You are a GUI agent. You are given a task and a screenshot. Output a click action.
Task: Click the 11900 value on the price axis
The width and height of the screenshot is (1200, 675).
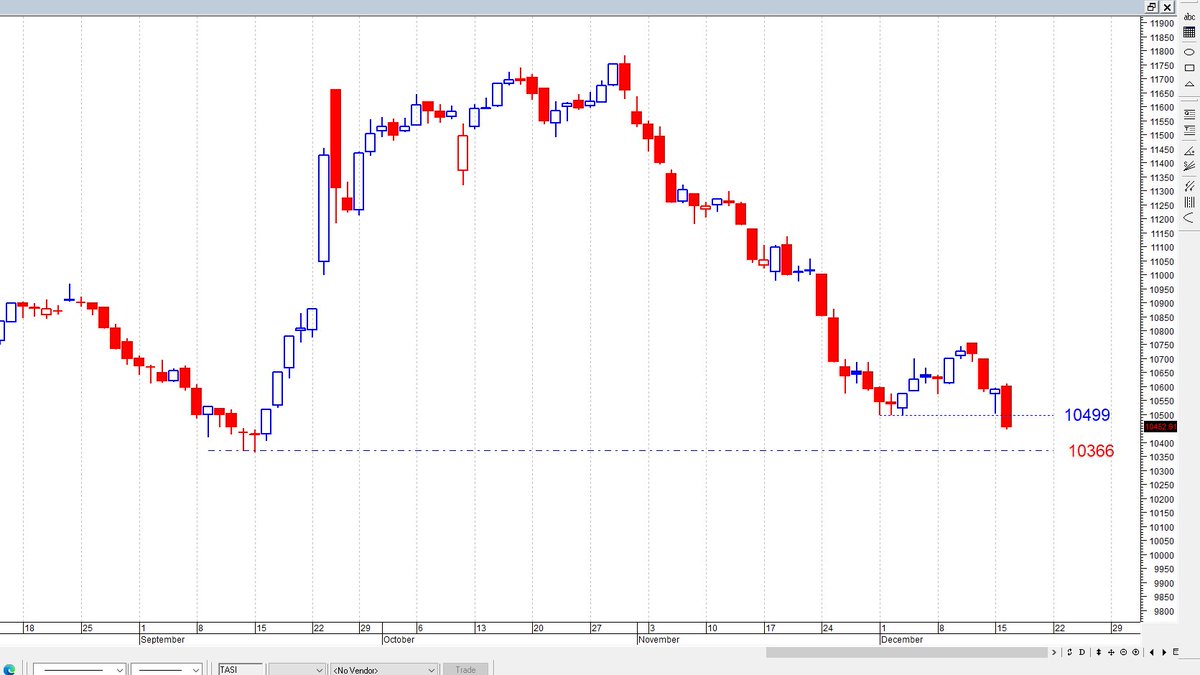tap(1162, 23)
